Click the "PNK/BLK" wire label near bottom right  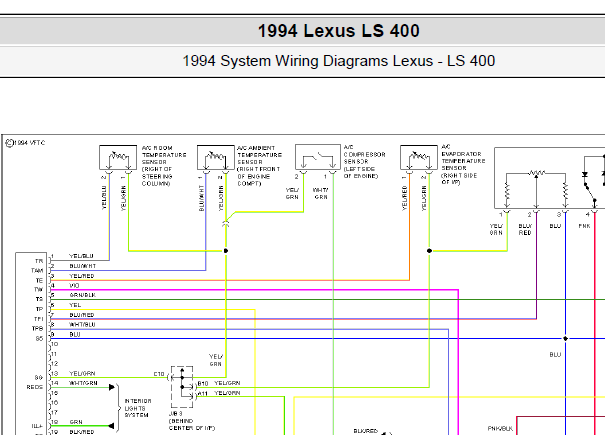(x=500, y=428)
